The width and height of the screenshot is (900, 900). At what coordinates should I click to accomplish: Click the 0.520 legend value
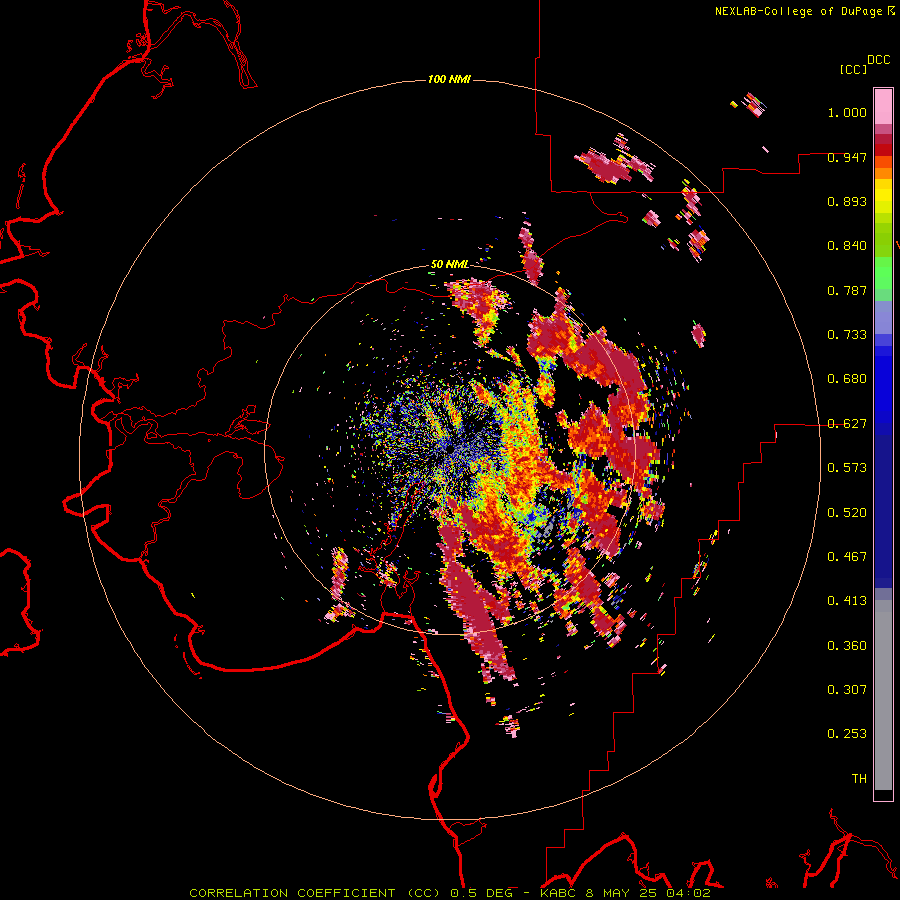(x=847, y=513)
